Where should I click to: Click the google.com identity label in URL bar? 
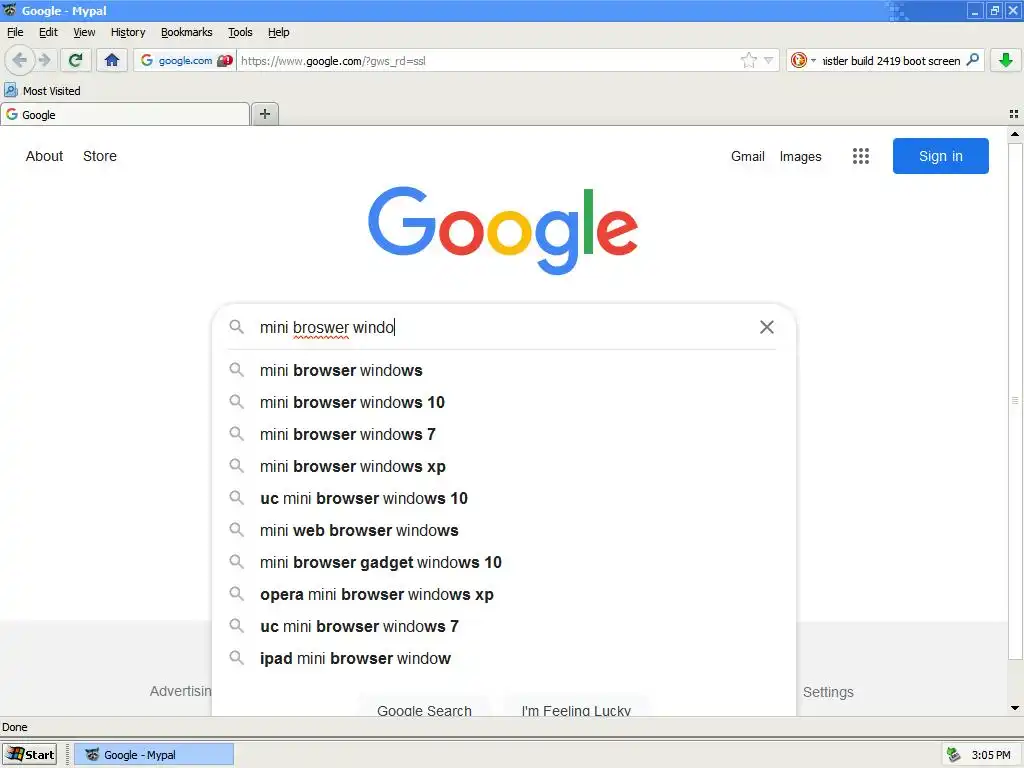coord(185,61)
